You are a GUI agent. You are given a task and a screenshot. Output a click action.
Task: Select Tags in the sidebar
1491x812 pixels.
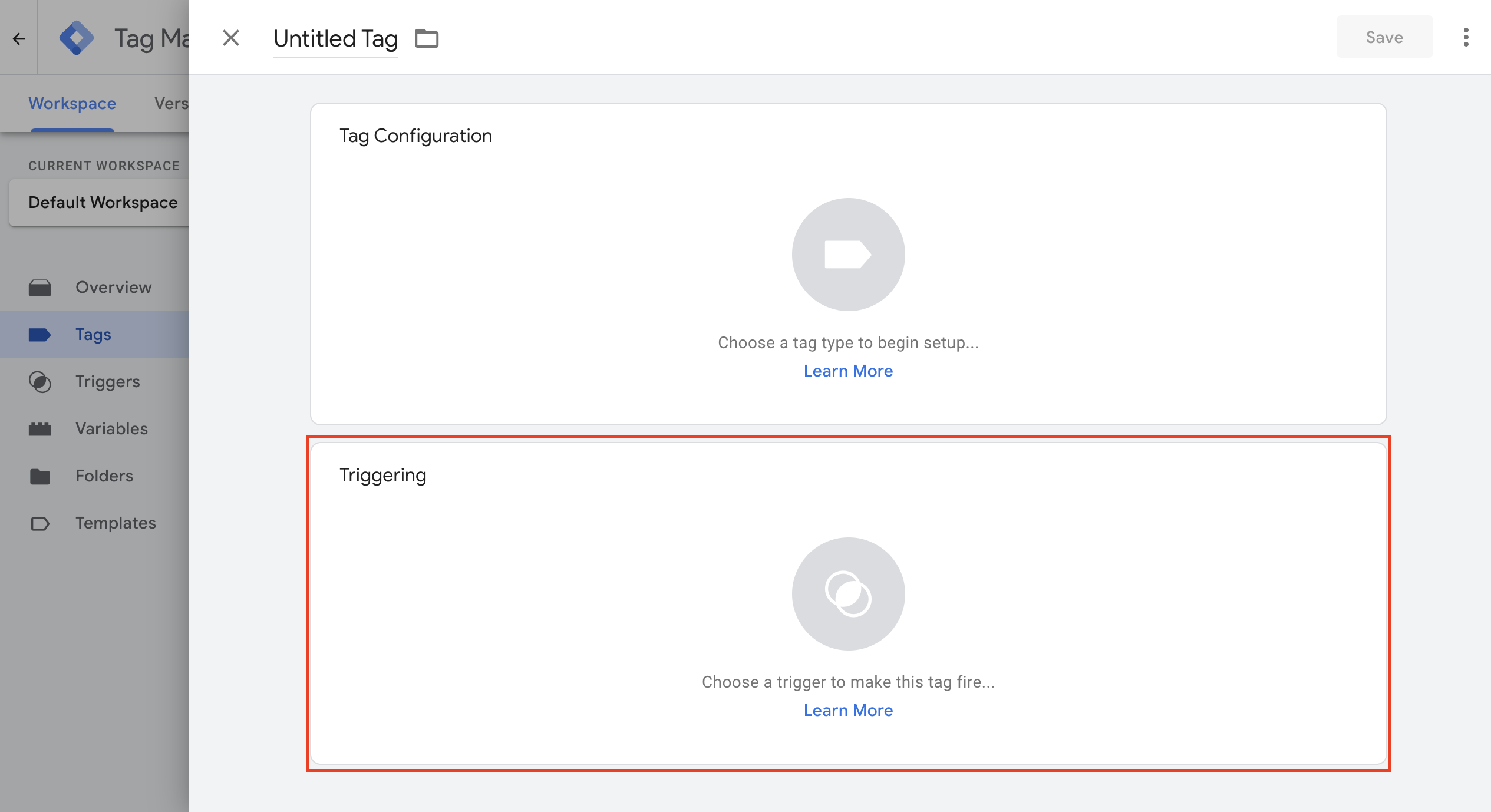94,335
